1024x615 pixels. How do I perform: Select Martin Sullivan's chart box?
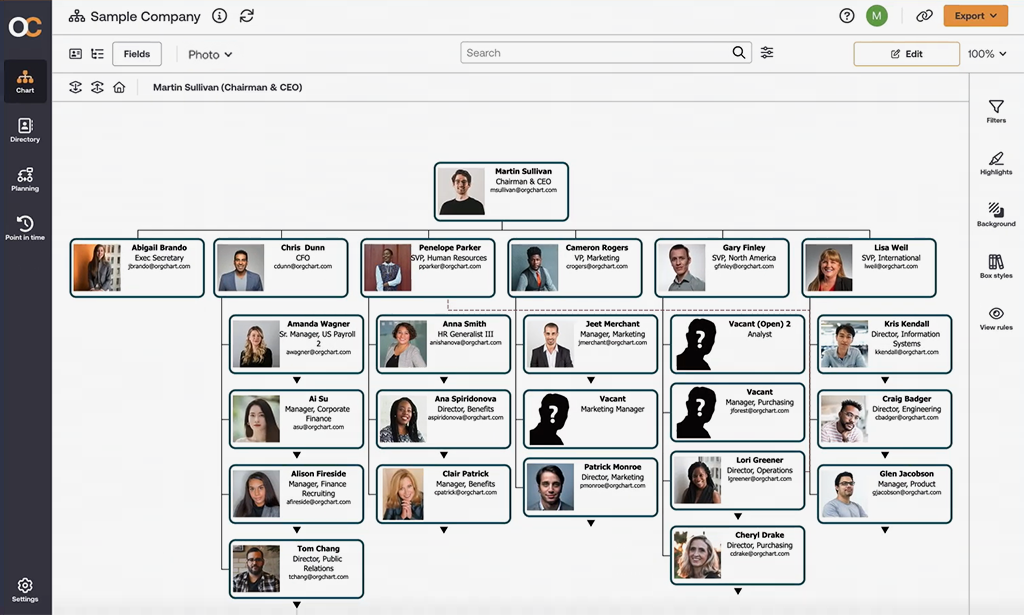pyautogui.click(x=502, y=192)
